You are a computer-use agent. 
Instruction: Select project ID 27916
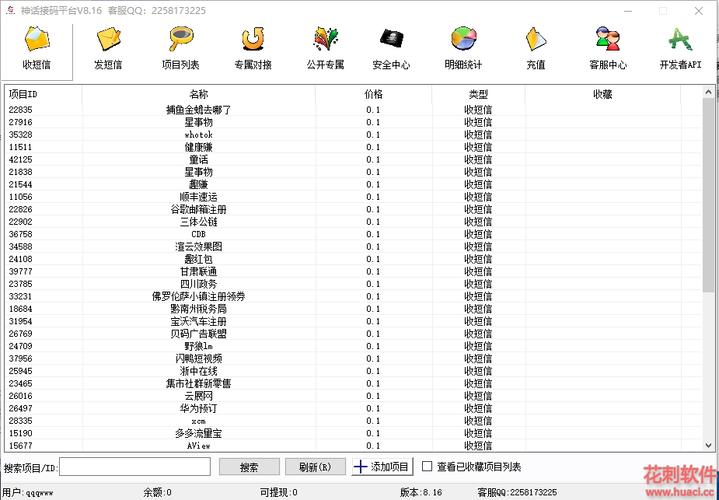[x=353, y=122]
